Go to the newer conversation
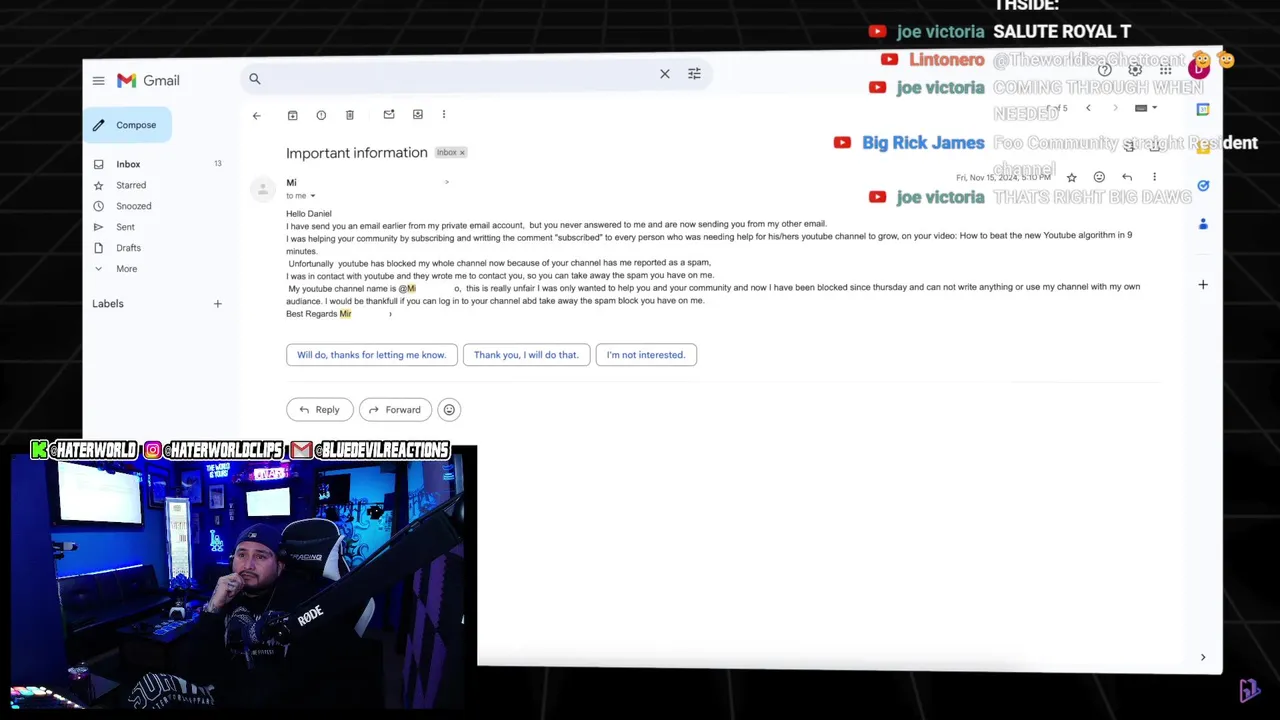 (x=1088, y=108)
